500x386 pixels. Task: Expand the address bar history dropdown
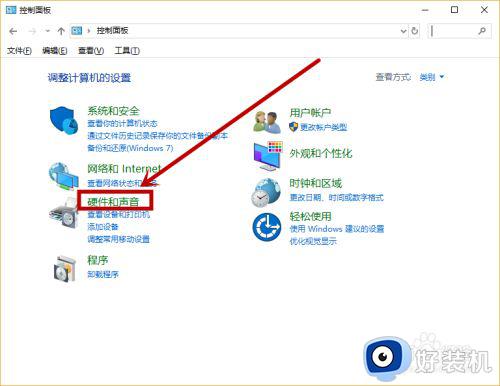click(403, 31)
